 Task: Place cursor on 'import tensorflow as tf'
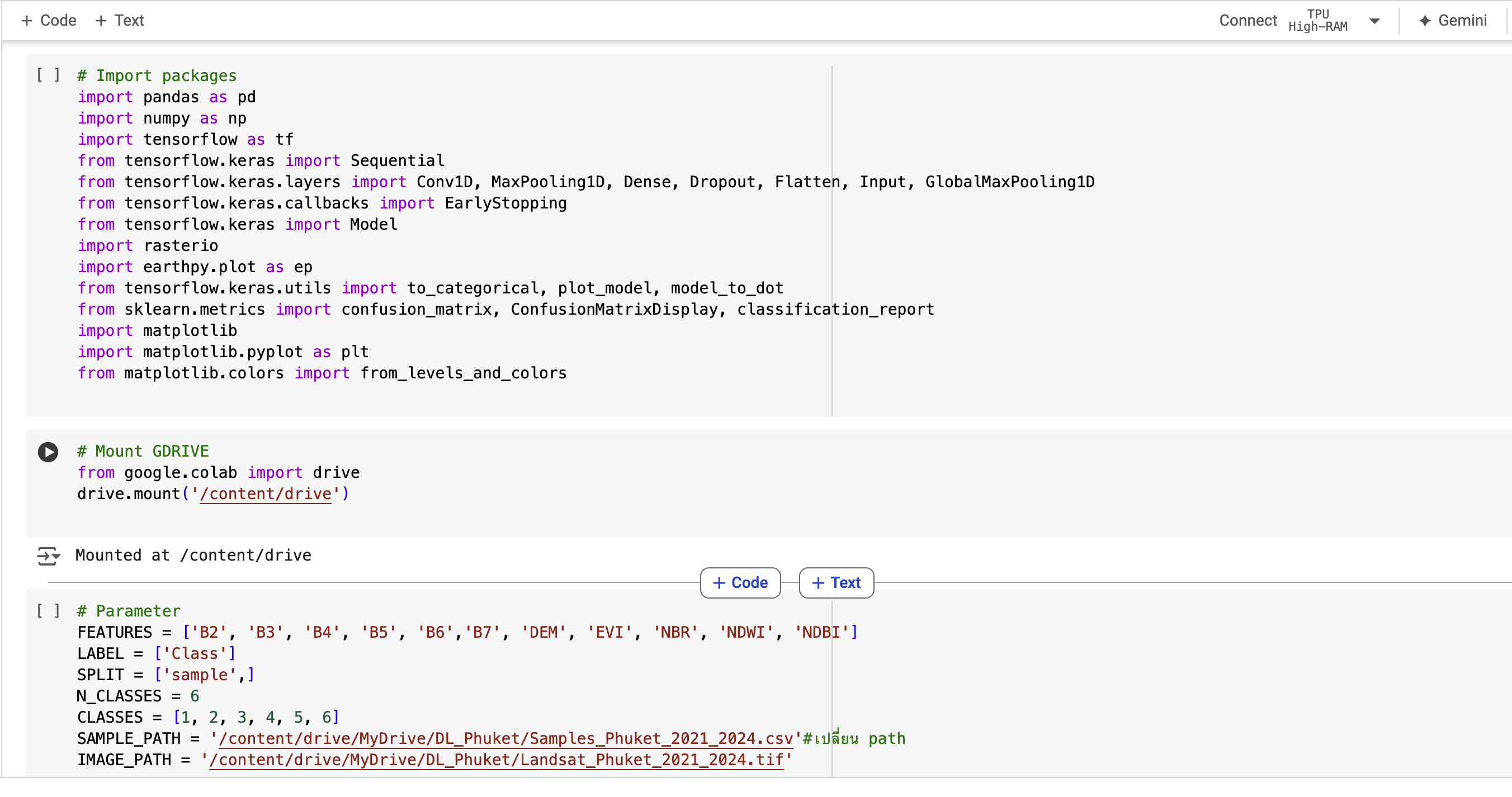tap(186, 139)
